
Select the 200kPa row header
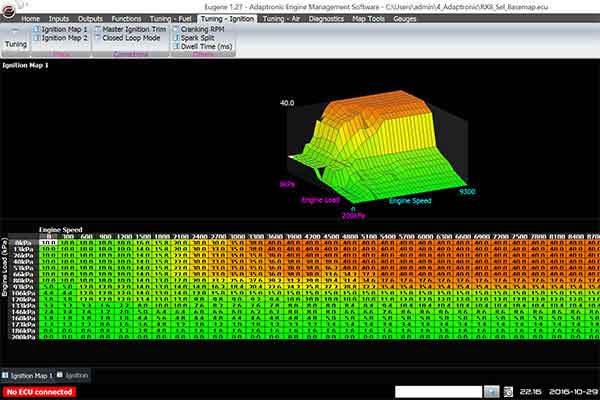pyautogui.click(x=24, y=337)
